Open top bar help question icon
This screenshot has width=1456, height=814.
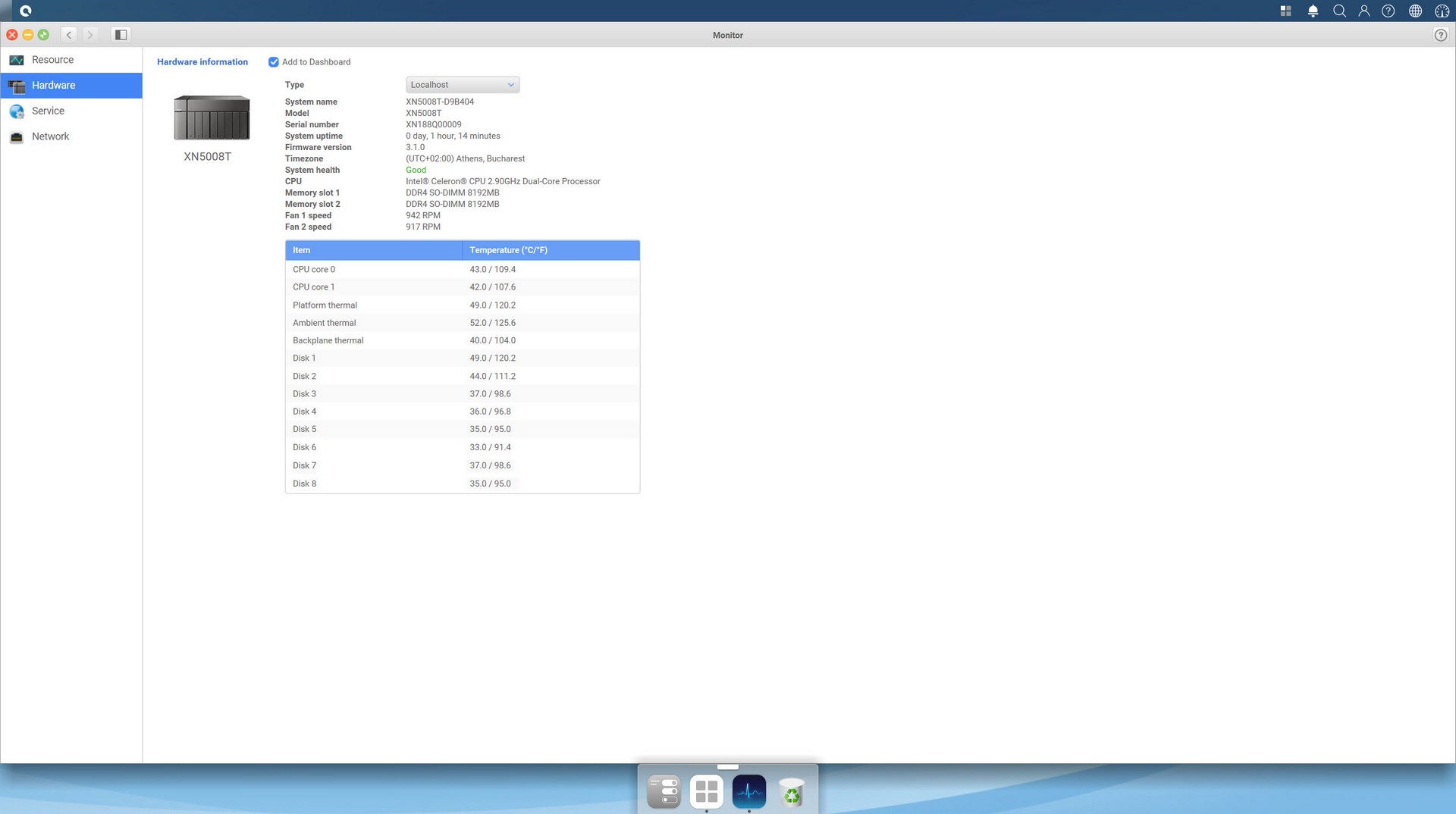[1389, 11]
